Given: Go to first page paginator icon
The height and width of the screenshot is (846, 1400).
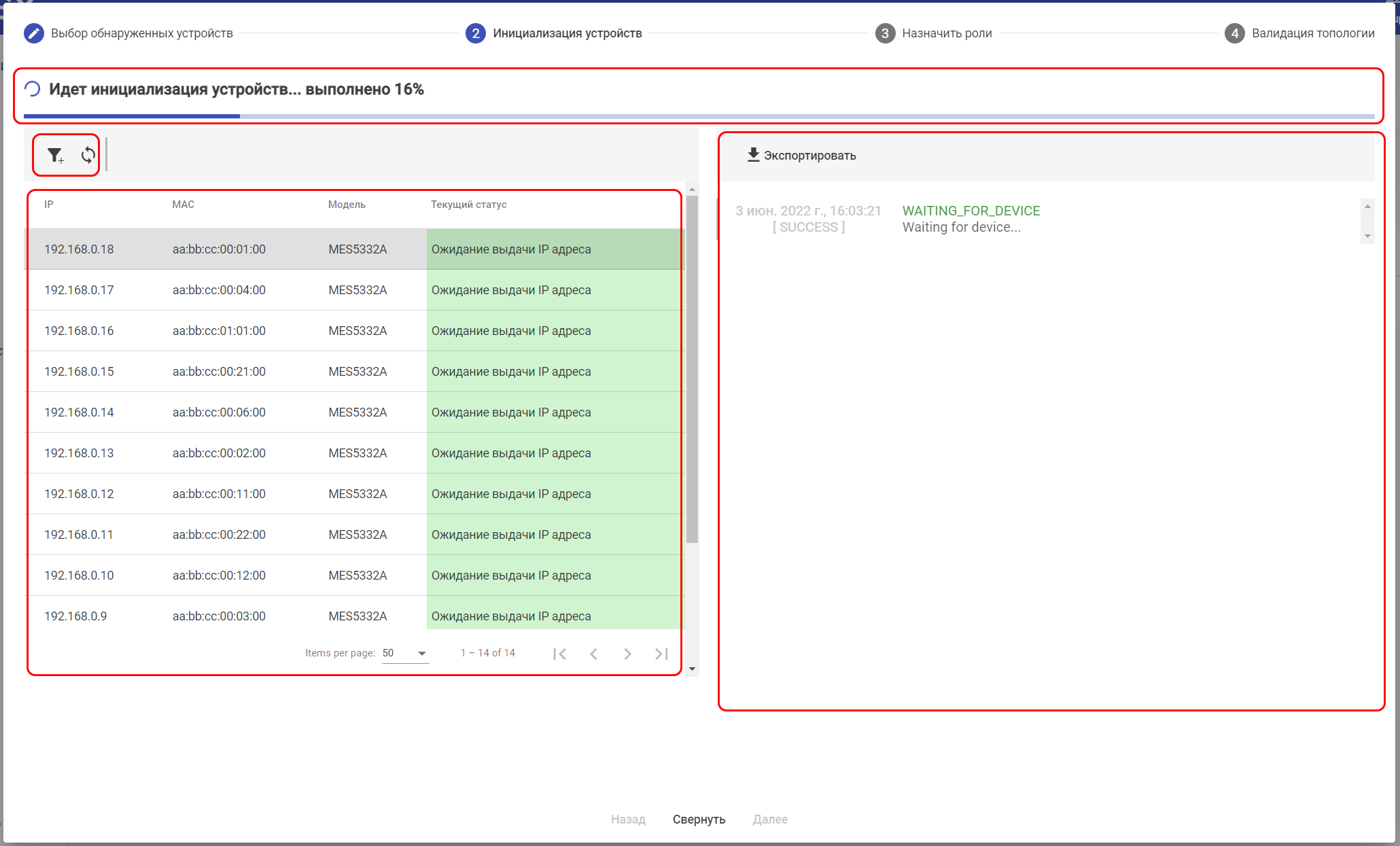Looking at the screenshot, I should pyautogui.click(x=559, y=654).
